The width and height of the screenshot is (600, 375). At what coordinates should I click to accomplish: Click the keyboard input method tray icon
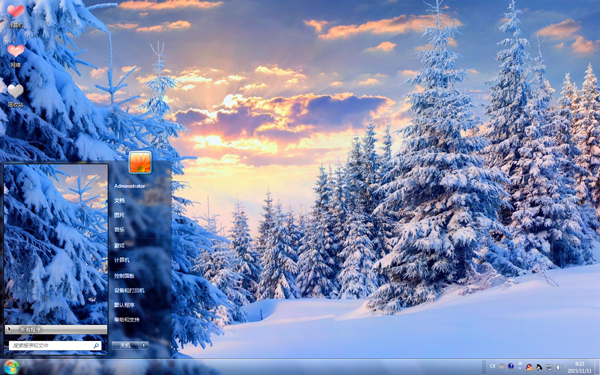click(502, 366)
